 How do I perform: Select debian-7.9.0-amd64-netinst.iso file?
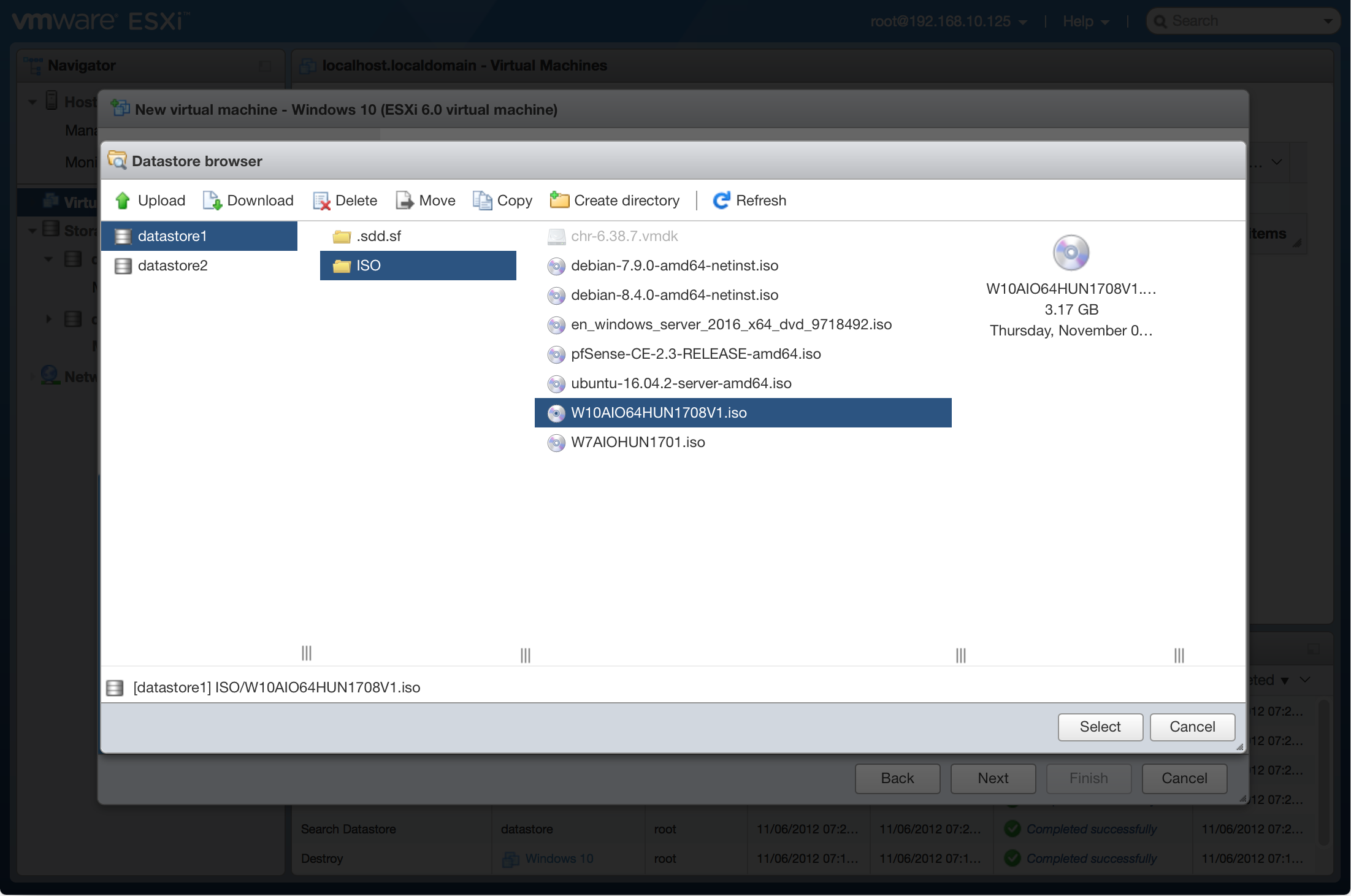click(743, 266)
